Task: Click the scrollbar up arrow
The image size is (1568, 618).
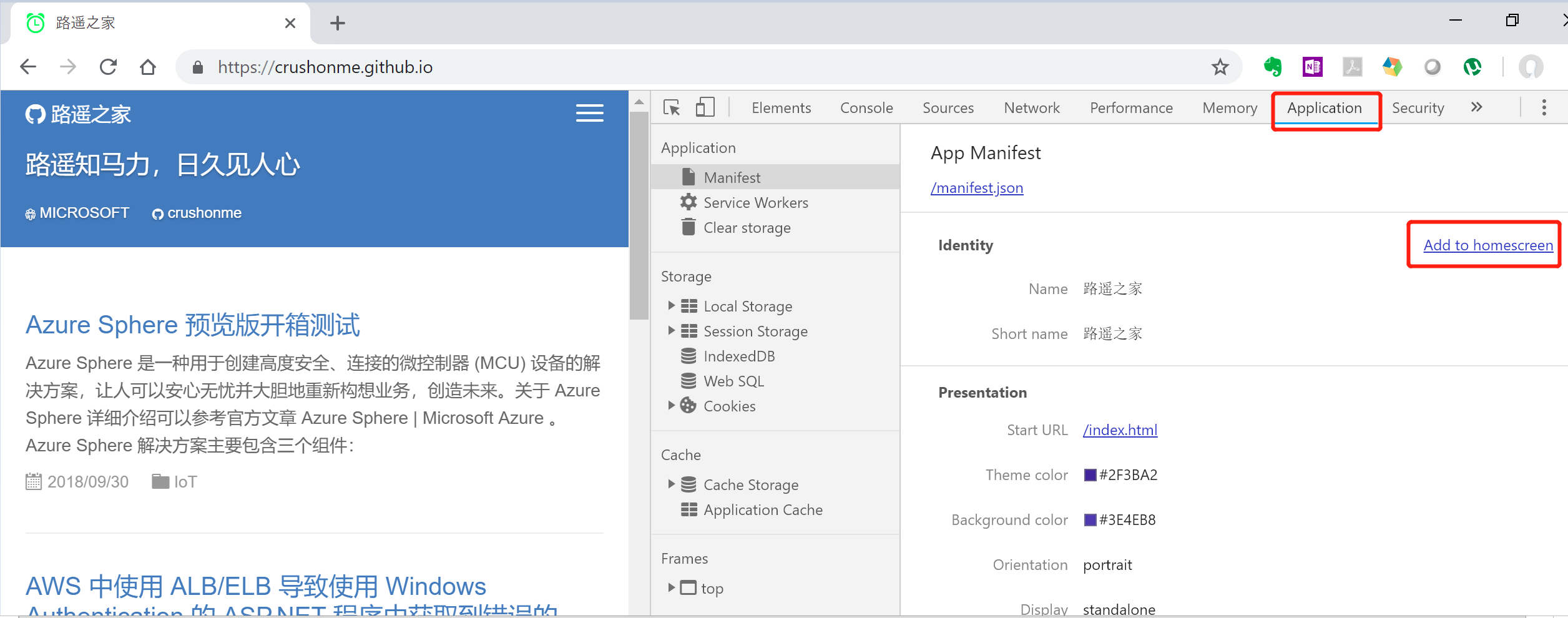Action: pyautogui.click(x=639, y=101)
